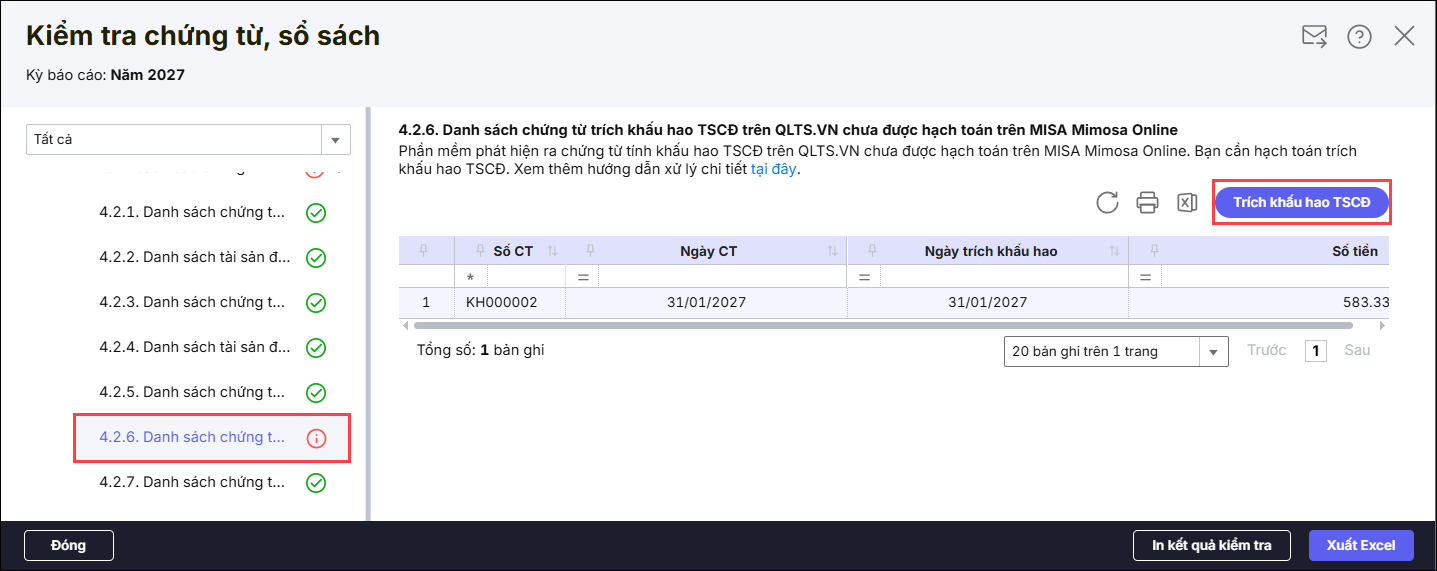Open the Tất cả filter dropdown

click(x=335, y=140)
